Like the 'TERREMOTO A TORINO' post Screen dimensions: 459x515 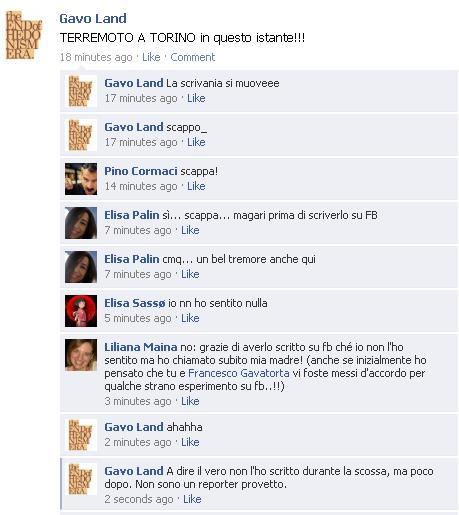(151, 57)
